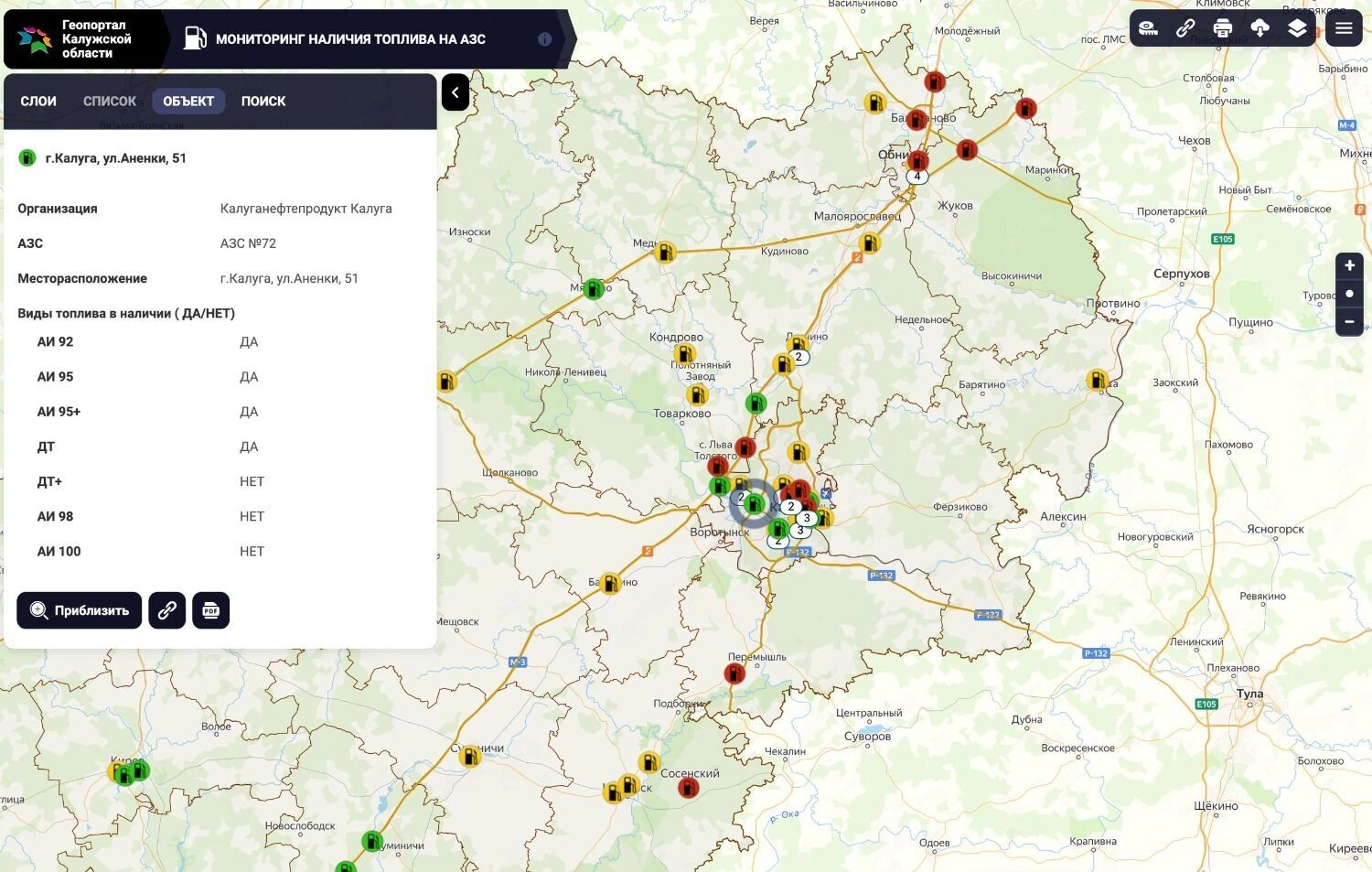Click the АИ 100 fuel row label
The image size is (1372, 872).
[x=59, y=551]
